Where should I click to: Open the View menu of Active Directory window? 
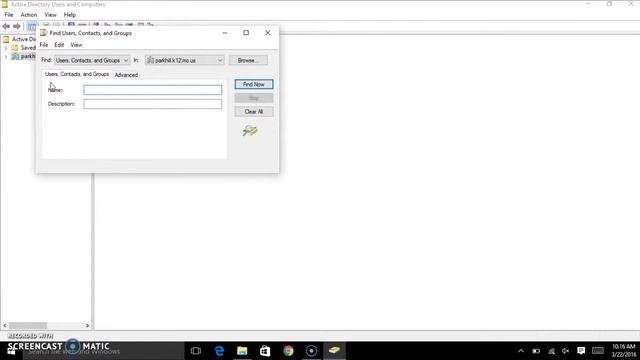pyautogui.click(x=50, y=15)
